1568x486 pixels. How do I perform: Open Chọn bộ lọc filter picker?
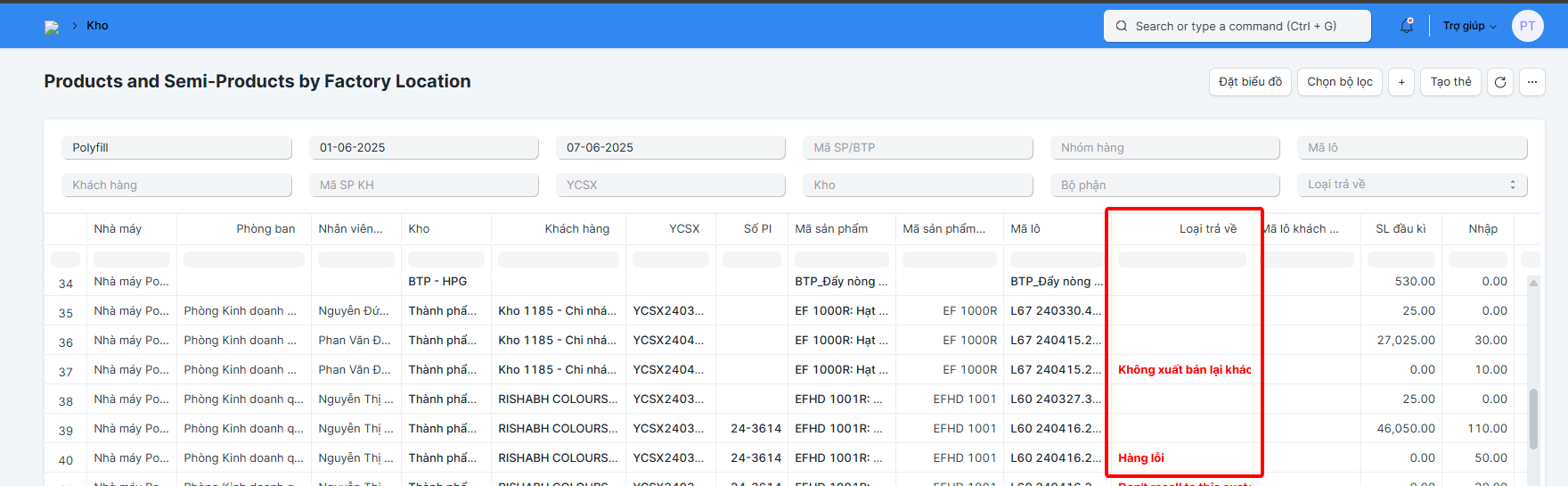pyautogui.click(x=1339, y=82)
